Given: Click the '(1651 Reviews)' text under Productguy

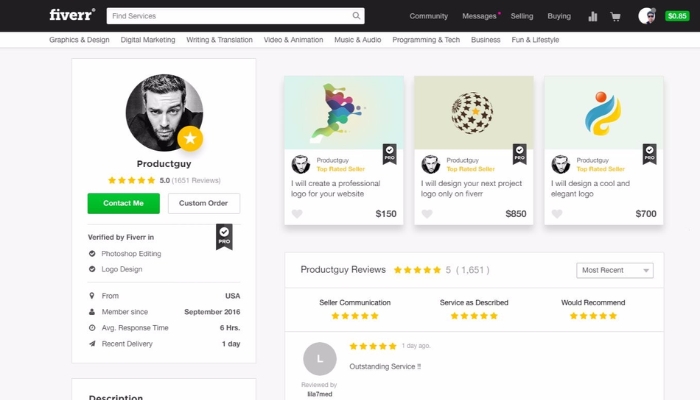Looking at the screenshot, I should pos(196,180).
